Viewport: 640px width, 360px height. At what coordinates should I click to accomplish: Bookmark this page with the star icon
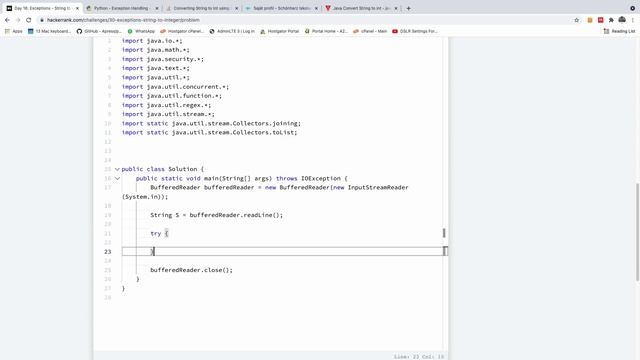pos(577,20)
